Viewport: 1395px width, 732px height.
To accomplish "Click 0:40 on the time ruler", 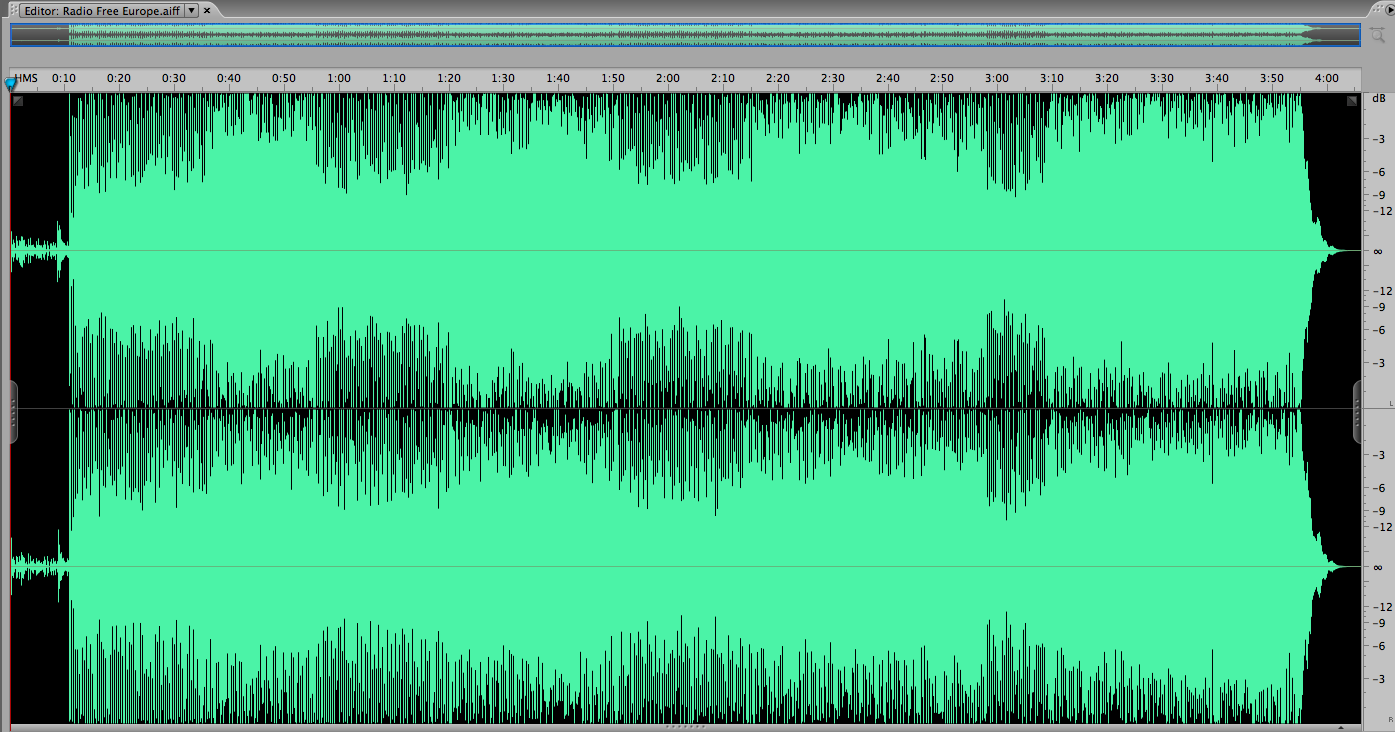I will (x=229, y=78).
